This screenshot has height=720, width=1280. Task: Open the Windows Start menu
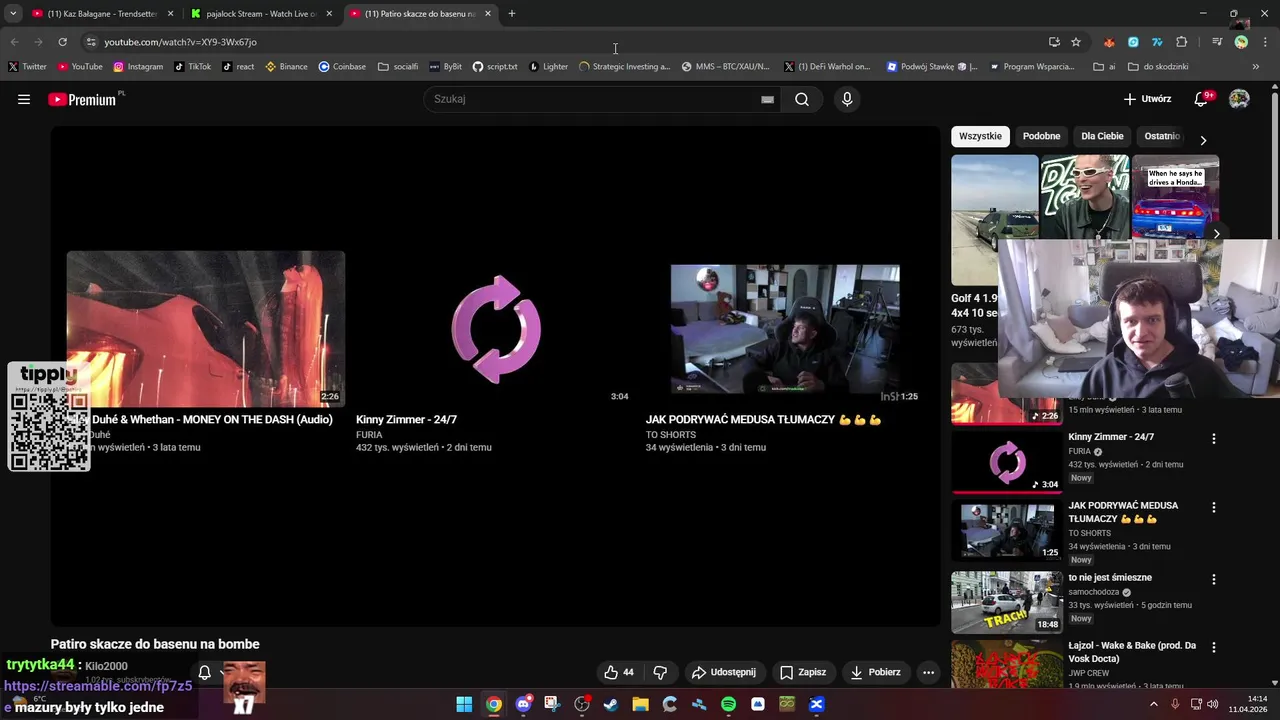pos(464,704)
